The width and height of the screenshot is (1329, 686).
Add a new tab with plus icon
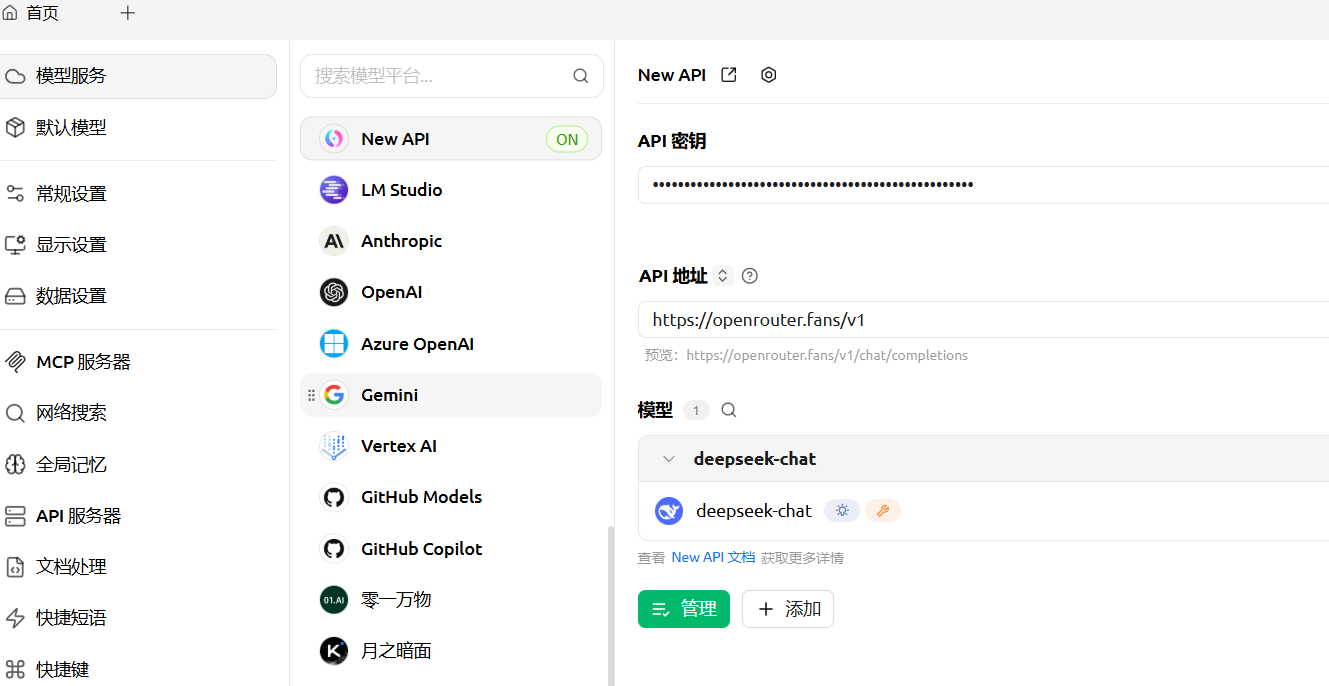coord(127,13)
